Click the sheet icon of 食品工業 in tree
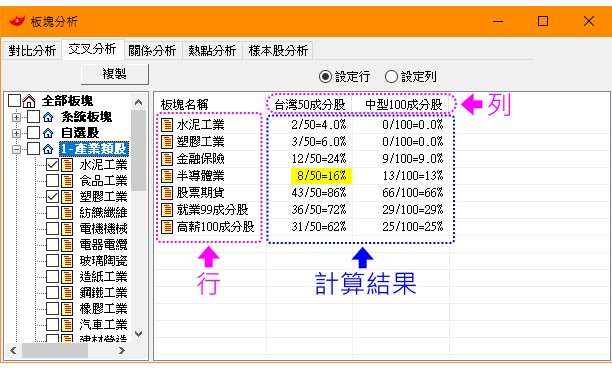 [67, 181]
